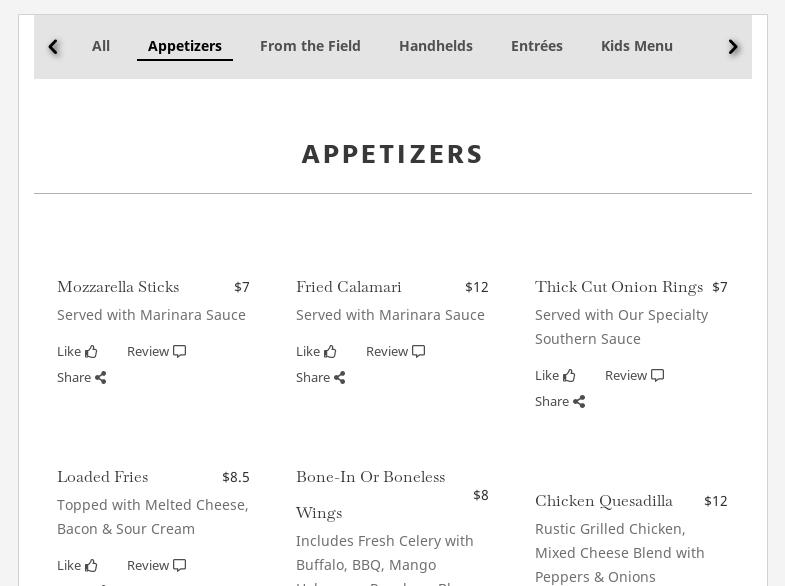Click the Chicken Quesadilla item title
This screenshot has height=586, width=785.
[x=604, y=500]
